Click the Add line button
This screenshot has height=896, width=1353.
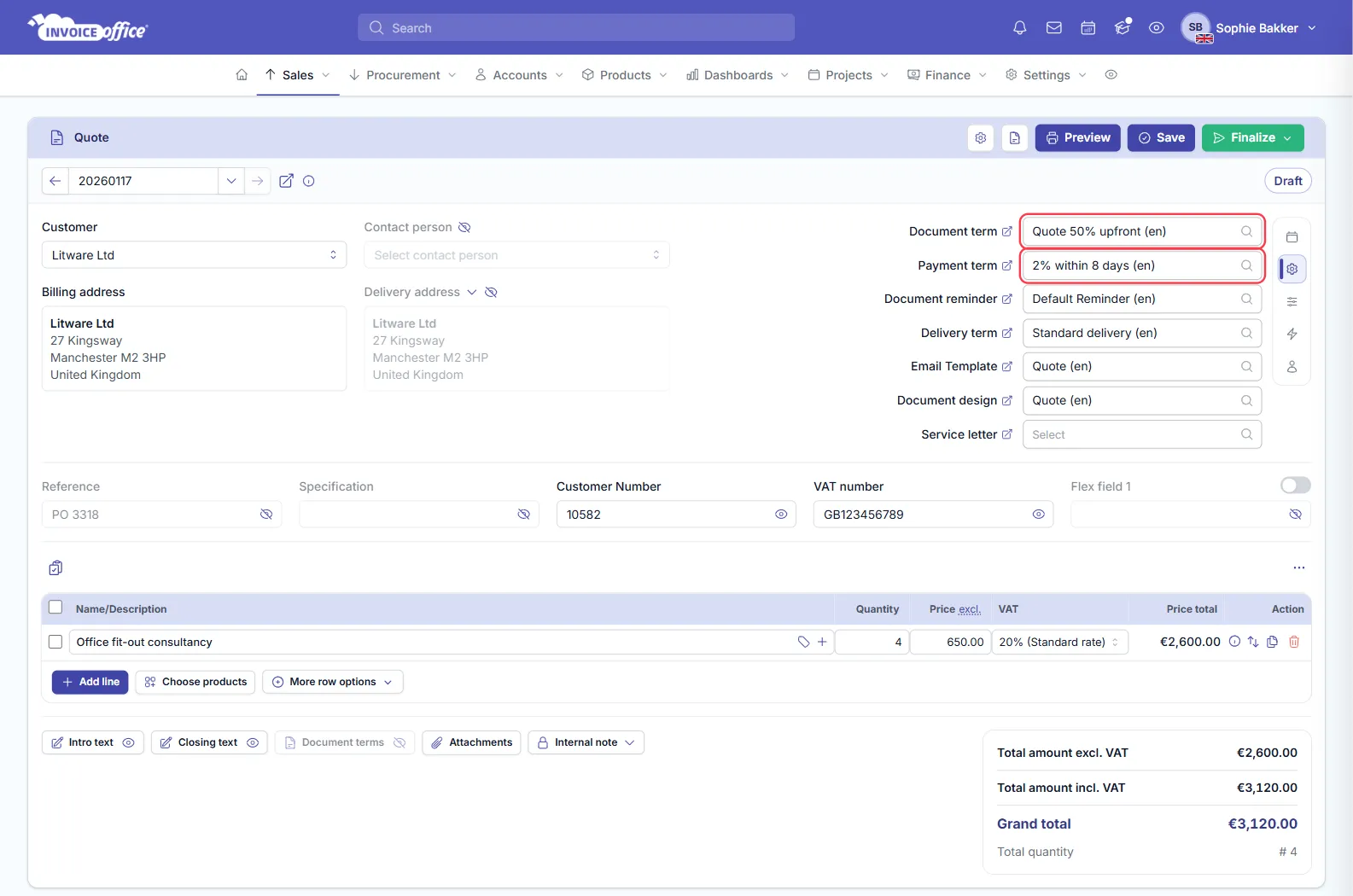90,682
